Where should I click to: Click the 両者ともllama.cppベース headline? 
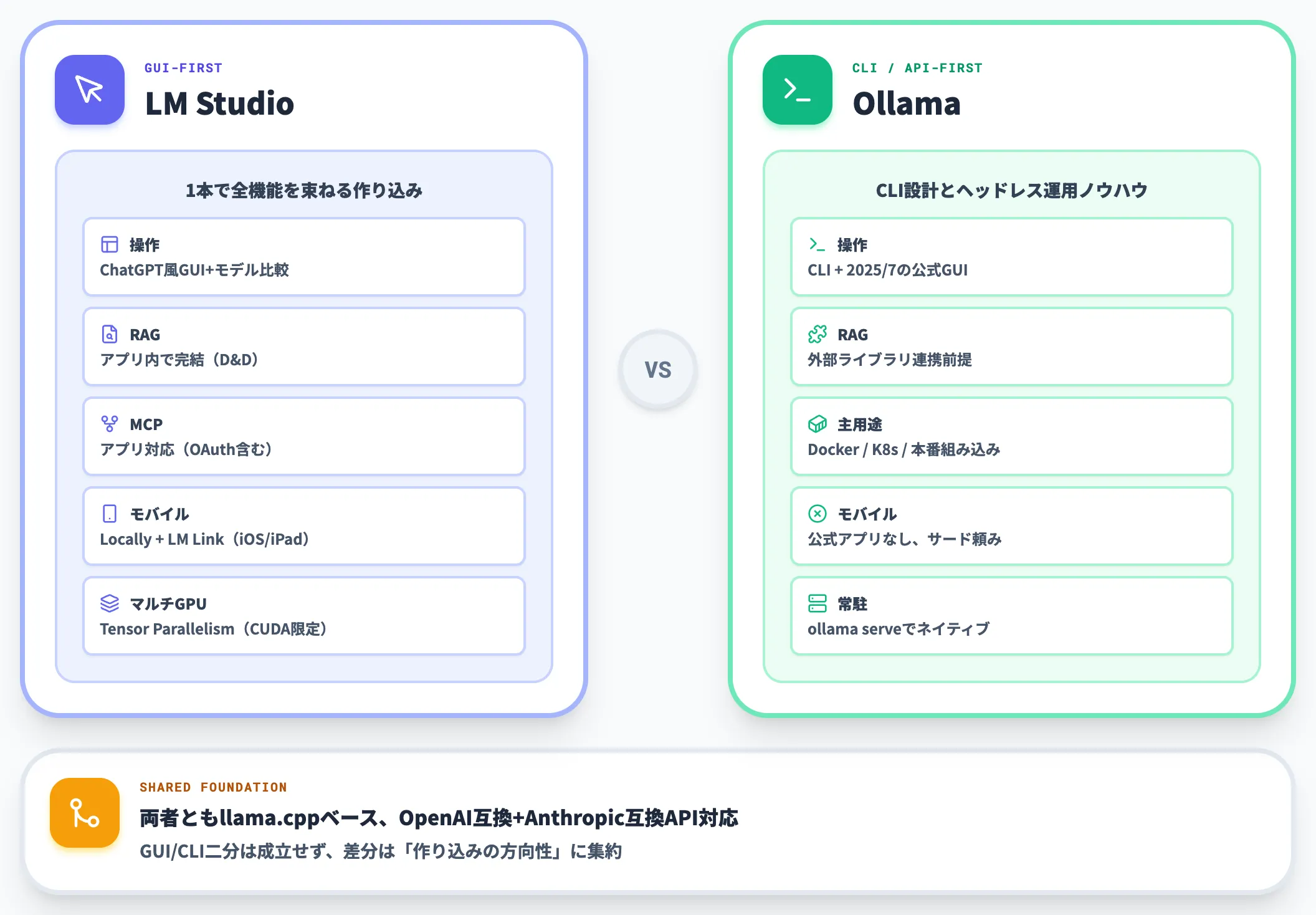coord(439,818)
